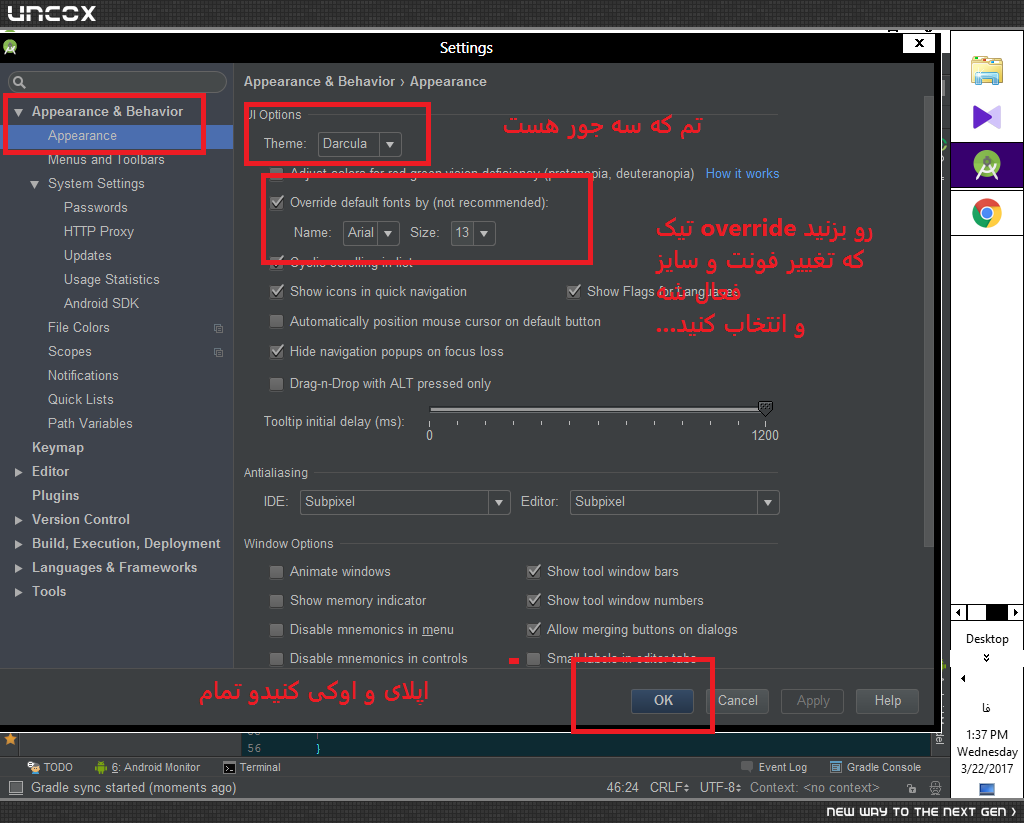
Task: Open the Terminal tool window icon
Action: tap(229, 767)
